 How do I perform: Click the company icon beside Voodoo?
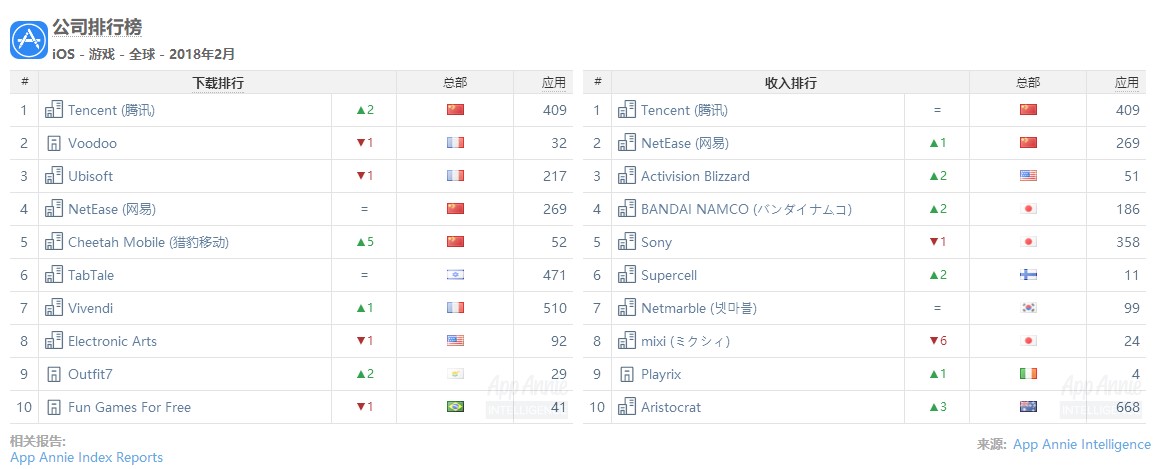pos(54,143)
